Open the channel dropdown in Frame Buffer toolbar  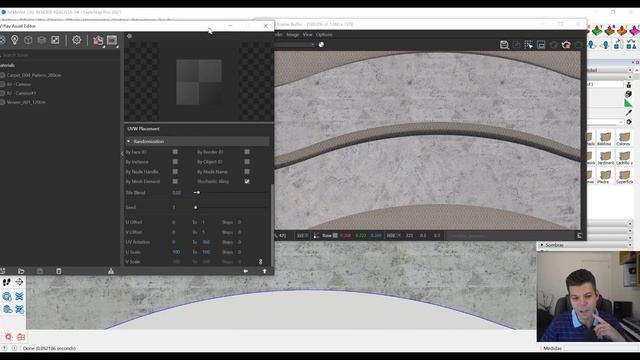pos(294,44)
